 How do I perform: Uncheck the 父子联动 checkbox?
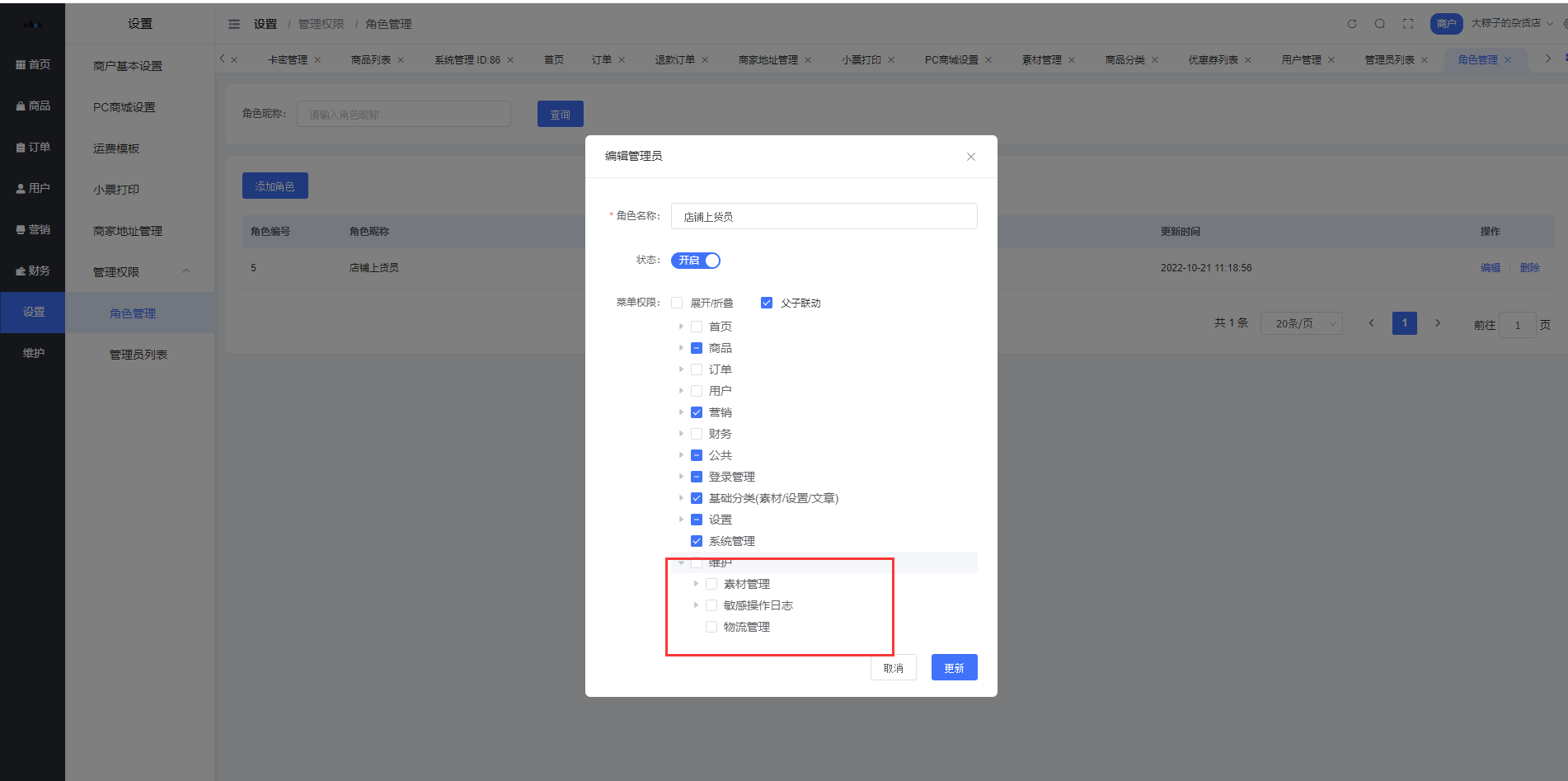point(767,303)
